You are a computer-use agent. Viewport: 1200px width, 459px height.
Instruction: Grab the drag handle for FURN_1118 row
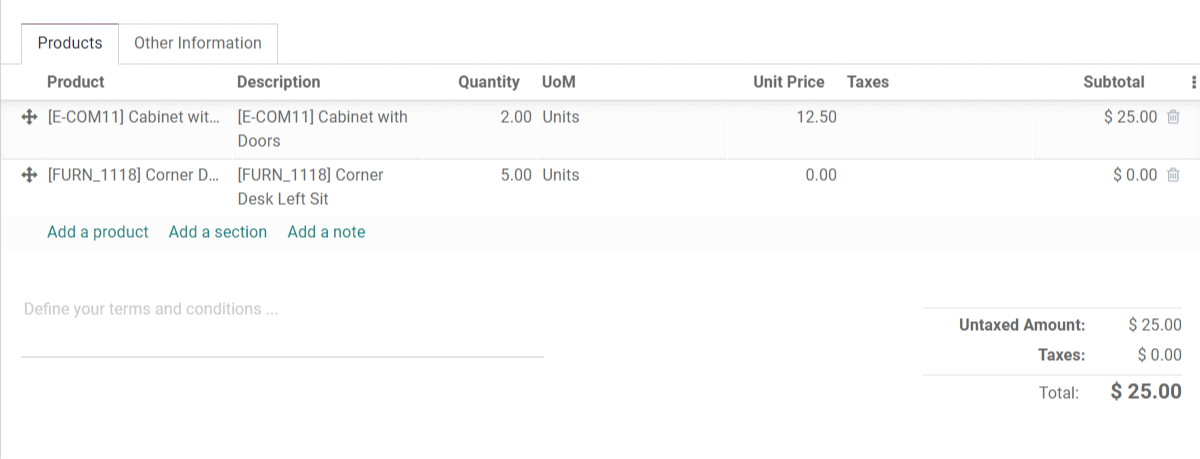point(29,175)
